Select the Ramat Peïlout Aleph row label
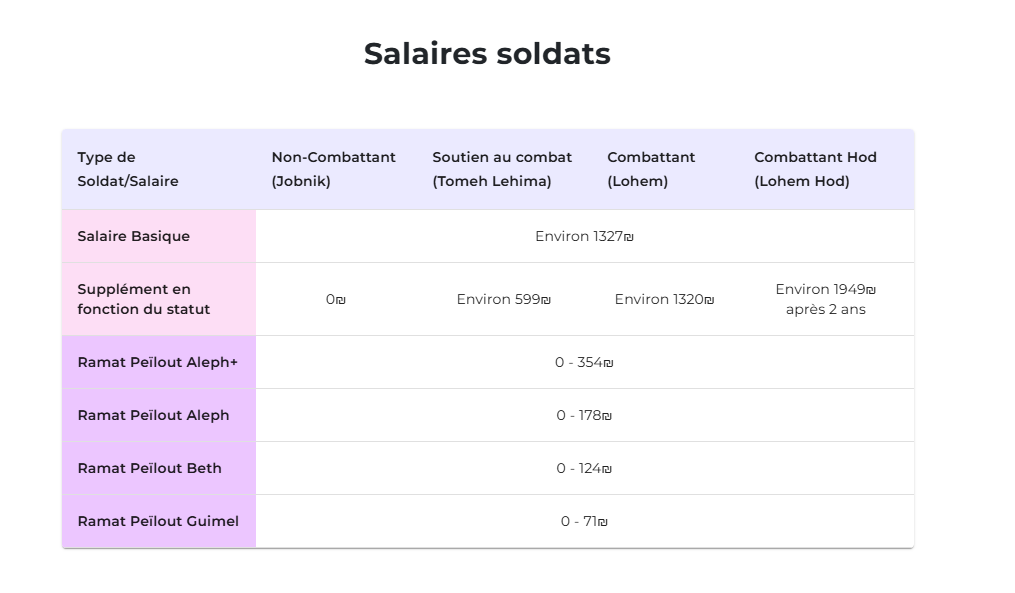This screenshot has width=1015, height=593. [159, 415]
